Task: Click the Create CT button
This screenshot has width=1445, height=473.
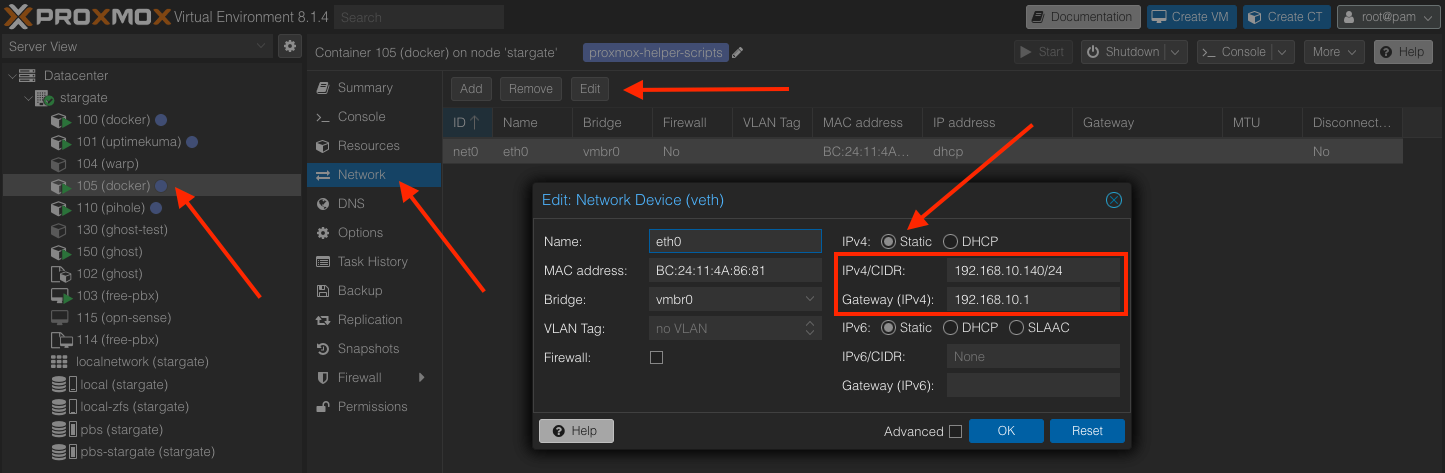Action: (1289, 17)
